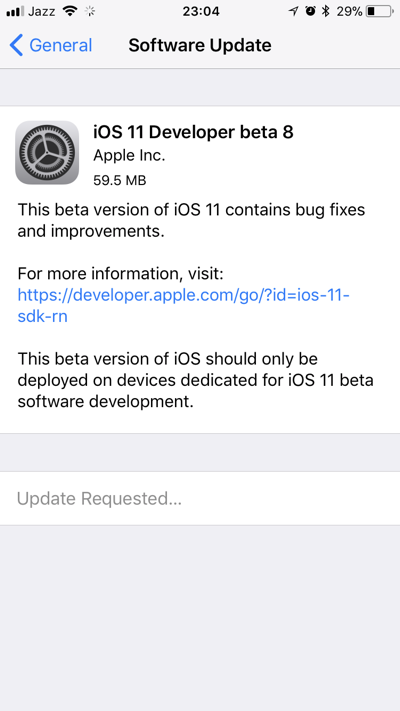
Task: Tap the battery level icon
Action: (x=380, y=11)
